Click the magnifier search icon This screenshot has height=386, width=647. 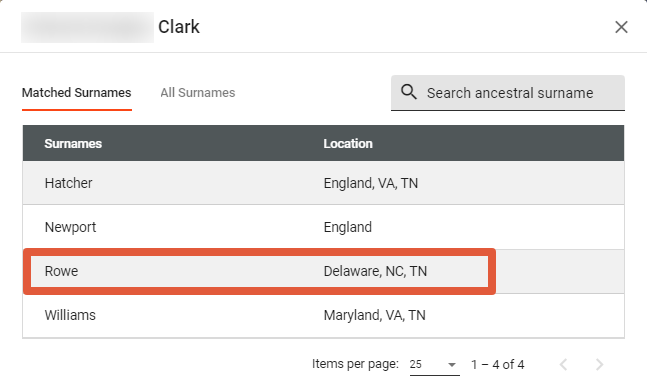click(x=409, y=92)
